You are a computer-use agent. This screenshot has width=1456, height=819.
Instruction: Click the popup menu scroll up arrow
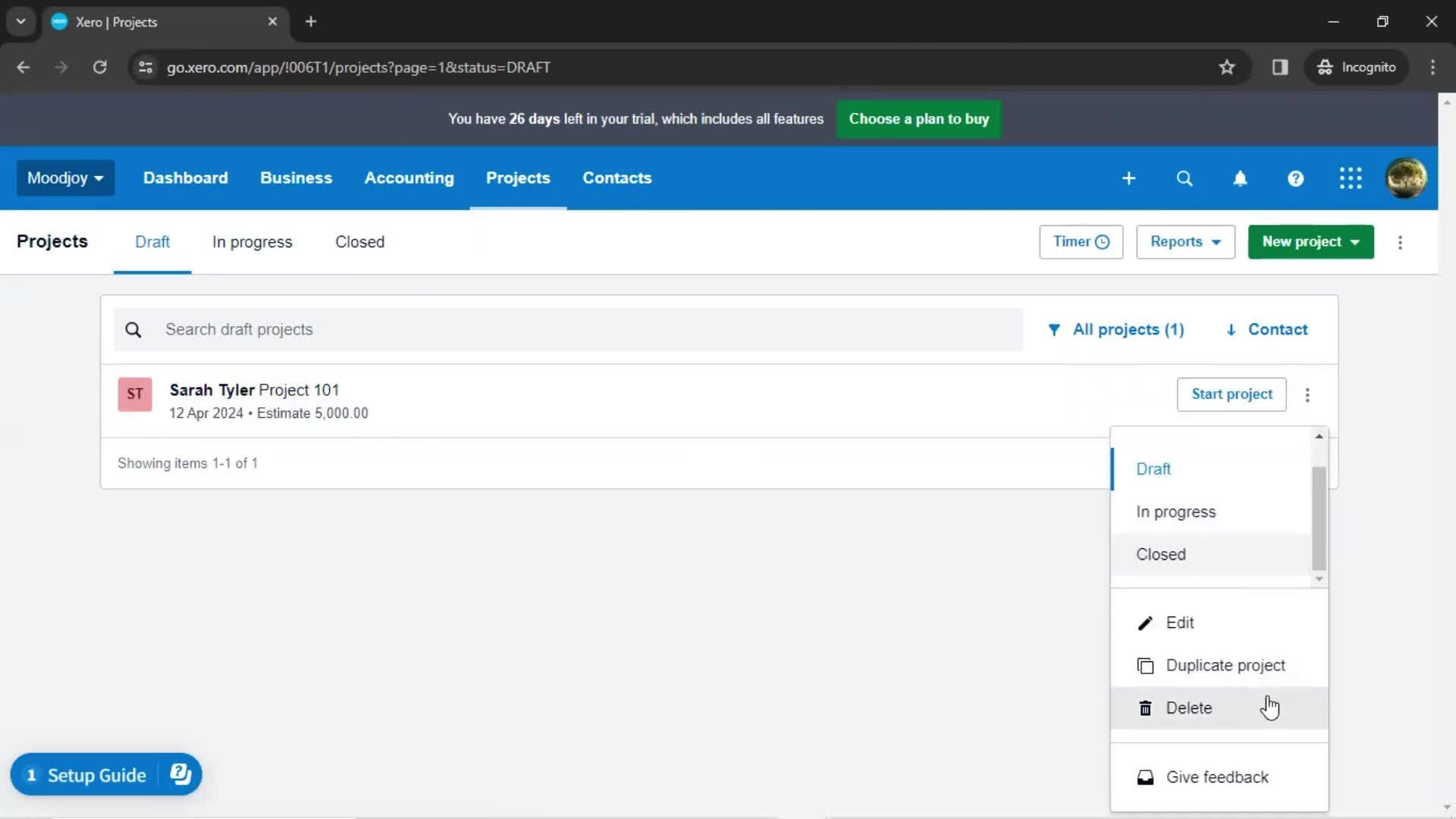click(1319, 437)
